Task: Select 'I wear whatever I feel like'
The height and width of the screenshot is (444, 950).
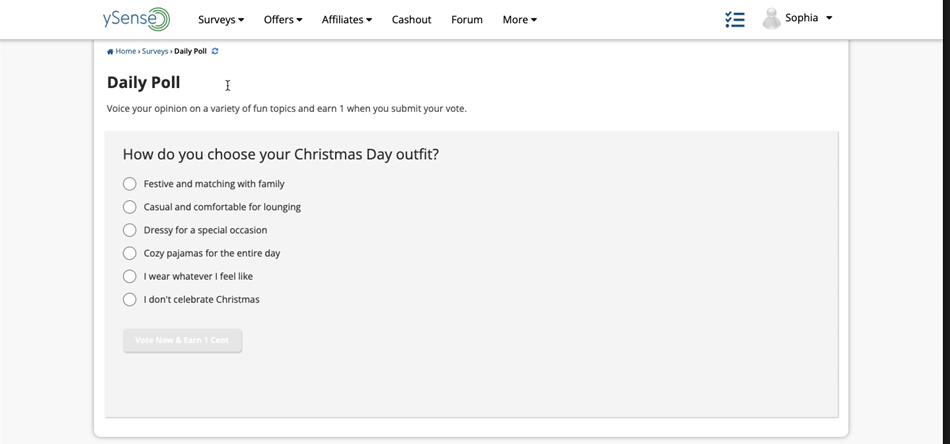Action: pyautogui.click(x=130, y=276)
